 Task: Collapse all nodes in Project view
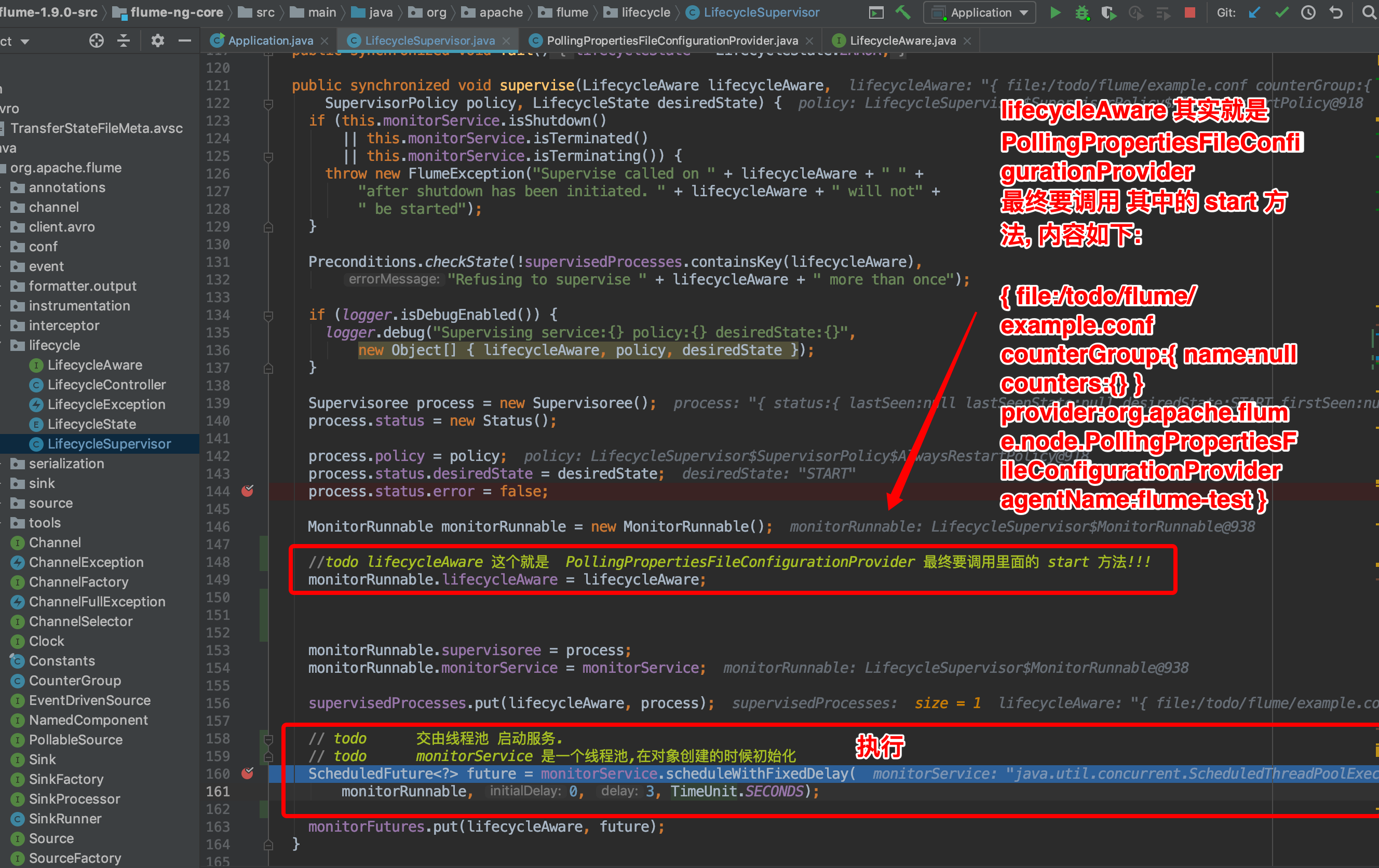point(124,40)
